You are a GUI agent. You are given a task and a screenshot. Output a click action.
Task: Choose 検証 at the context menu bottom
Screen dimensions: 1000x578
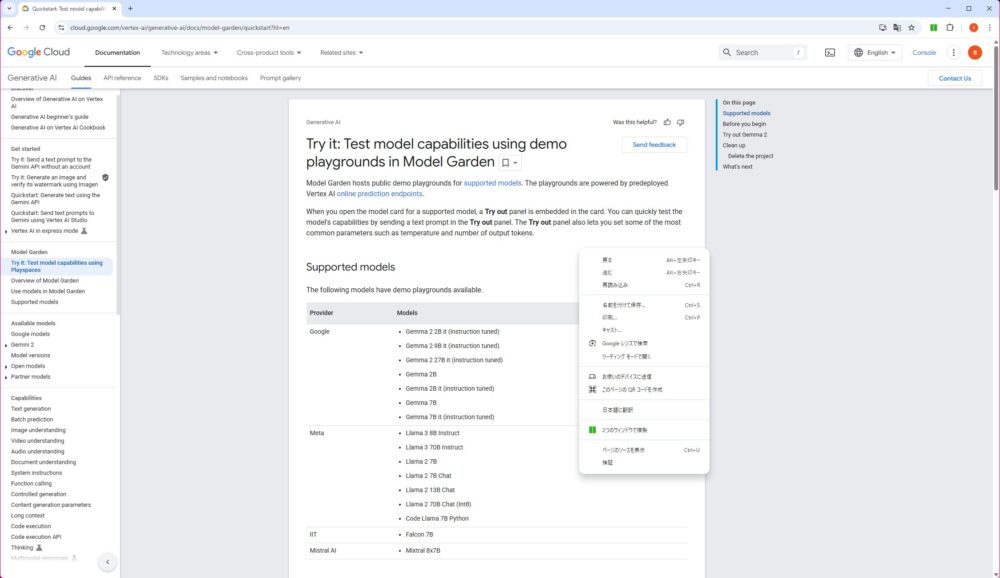(644, 463)
